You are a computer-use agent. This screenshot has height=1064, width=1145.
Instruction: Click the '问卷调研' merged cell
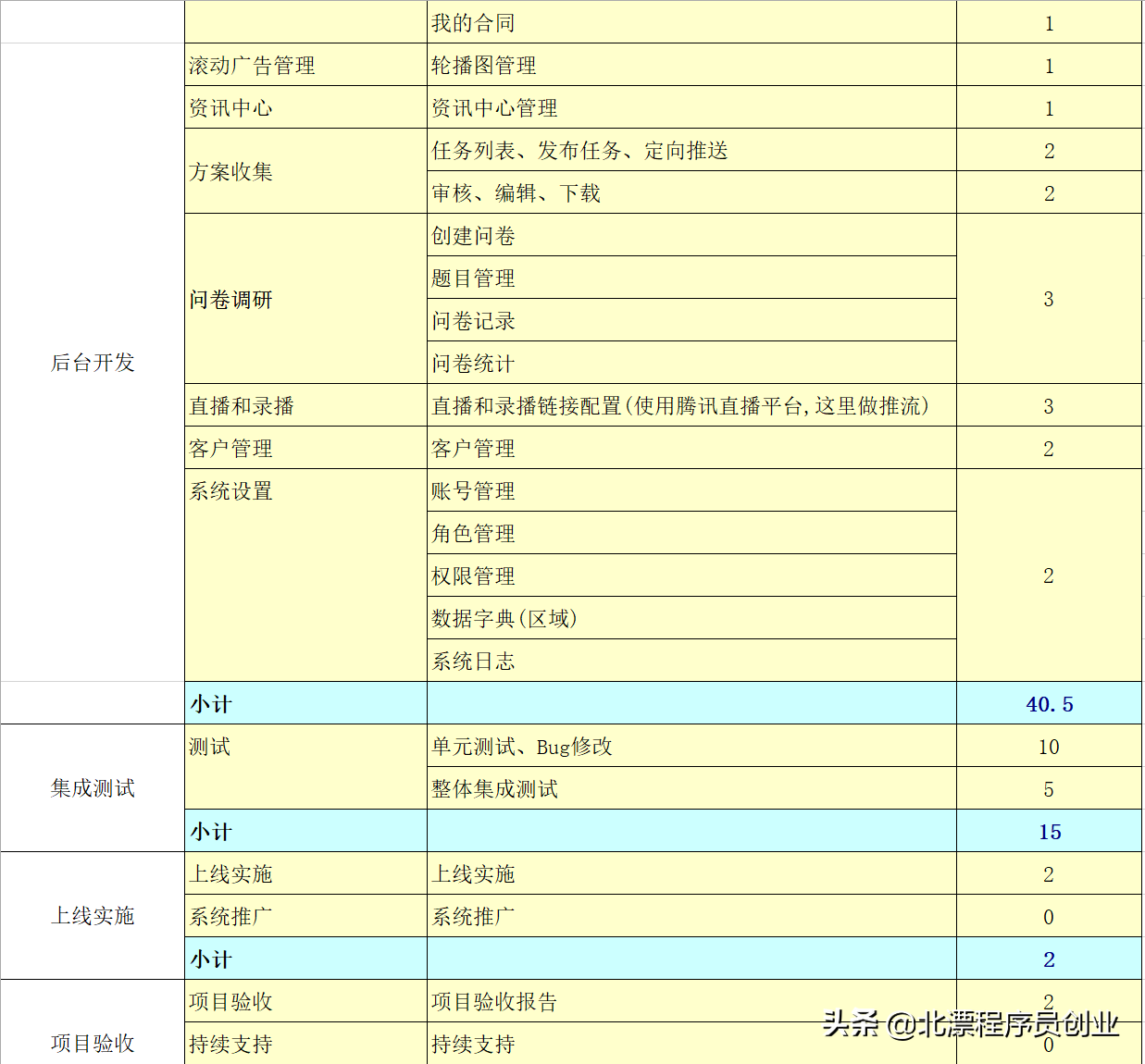pyautogui.click(x=305, y=299)
